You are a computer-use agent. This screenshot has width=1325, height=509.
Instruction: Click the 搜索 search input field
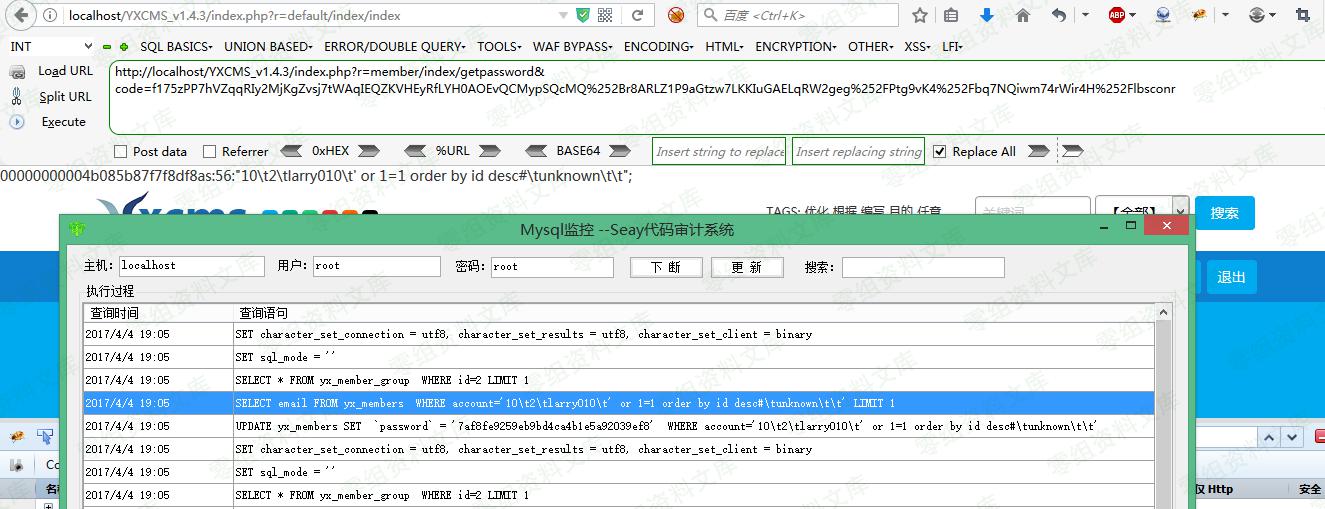coord(922,267)
